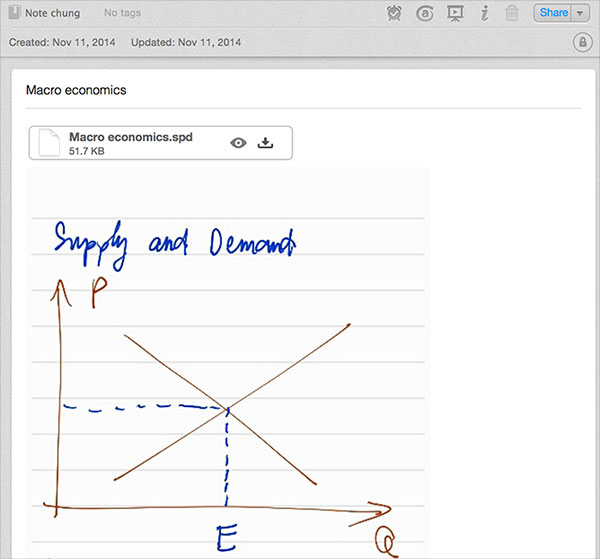
Task: Click the Share button
Action: click(552, 13)
